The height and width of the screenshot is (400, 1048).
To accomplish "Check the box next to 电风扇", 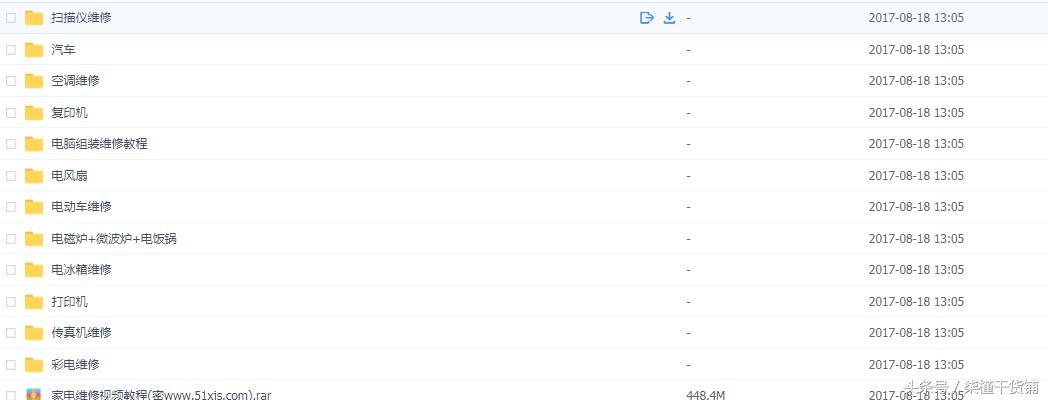I will pos(11,175).
